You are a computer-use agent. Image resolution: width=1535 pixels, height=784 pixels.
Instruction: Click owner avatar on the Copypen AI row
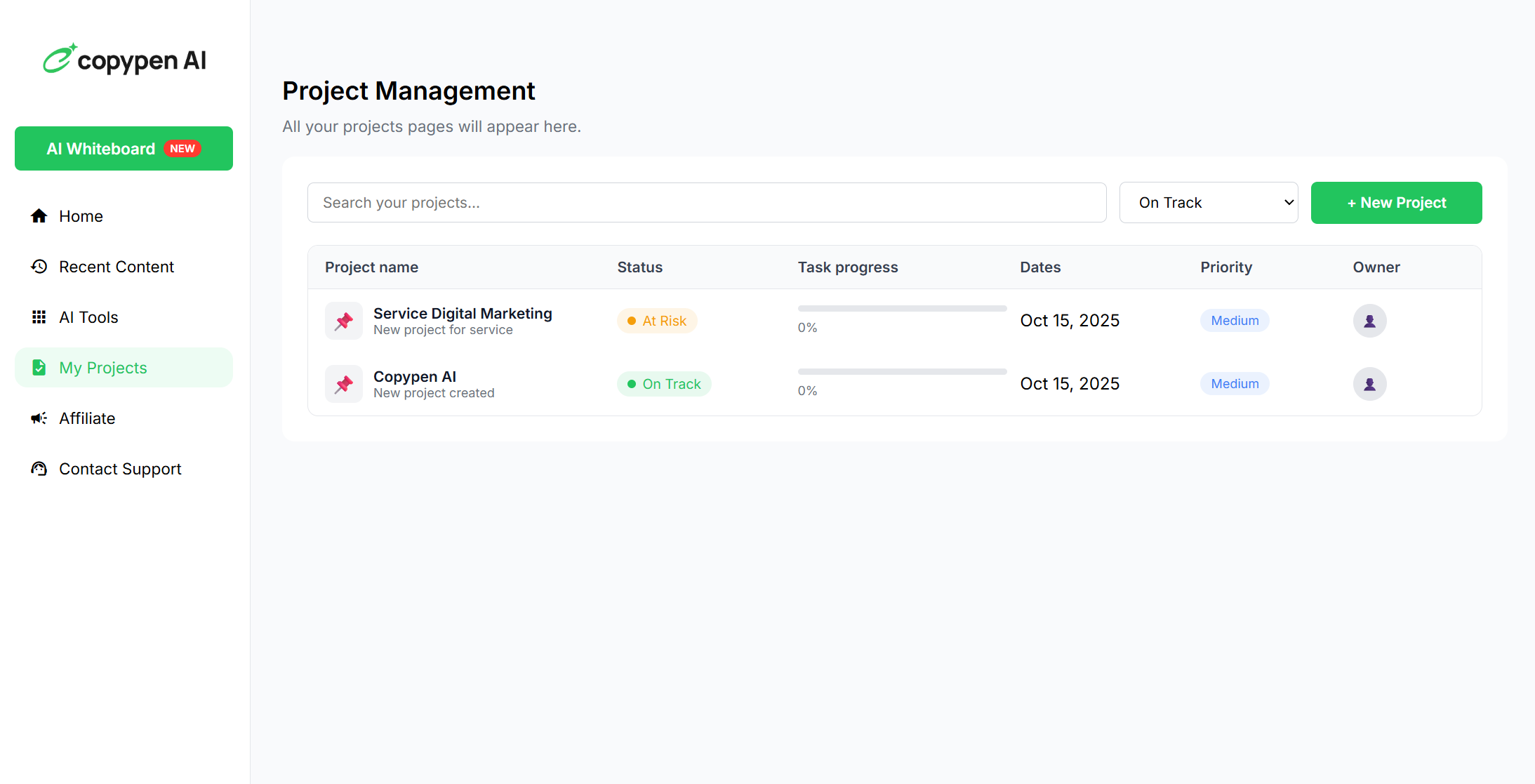[1369, 383]
